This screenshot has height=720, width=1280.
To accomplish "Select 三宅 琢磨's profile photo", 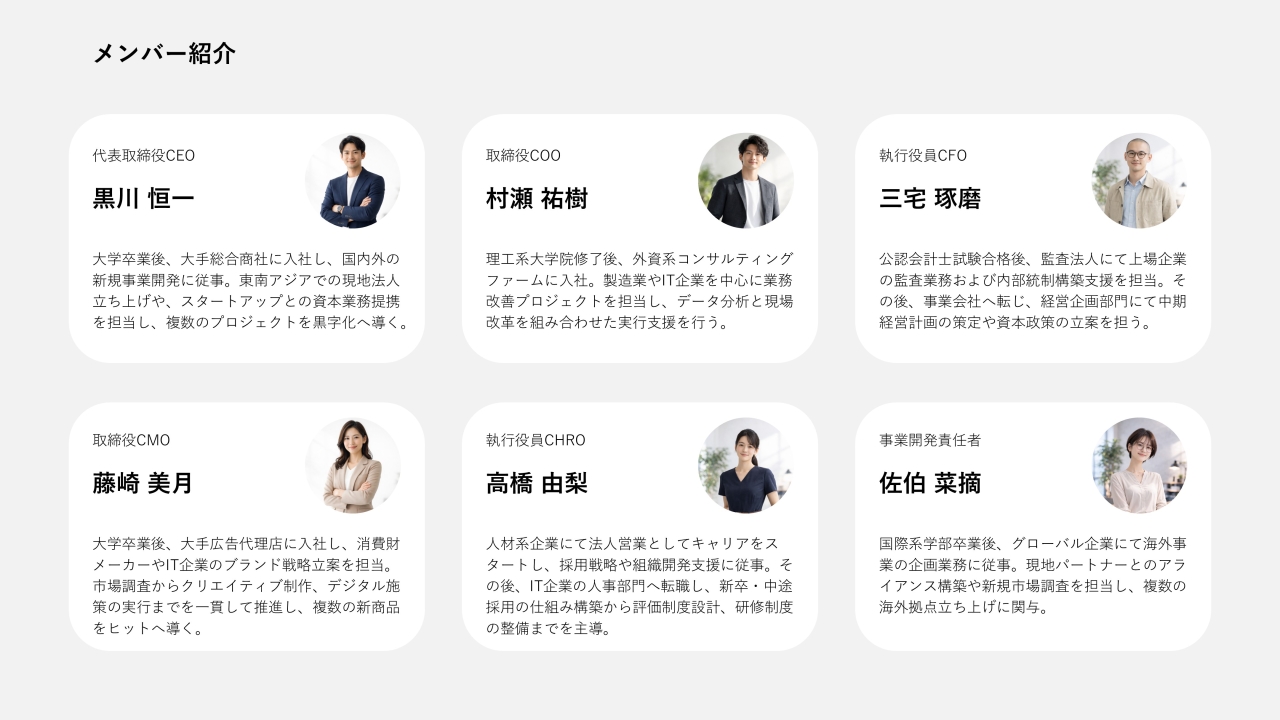I will (x=1139, y=181).
